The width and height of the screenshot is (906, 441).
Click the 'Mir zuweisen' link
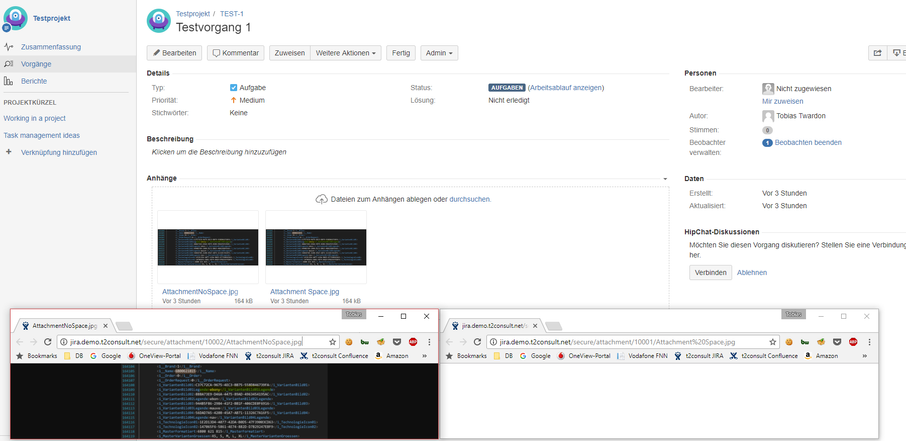point(782,101)
